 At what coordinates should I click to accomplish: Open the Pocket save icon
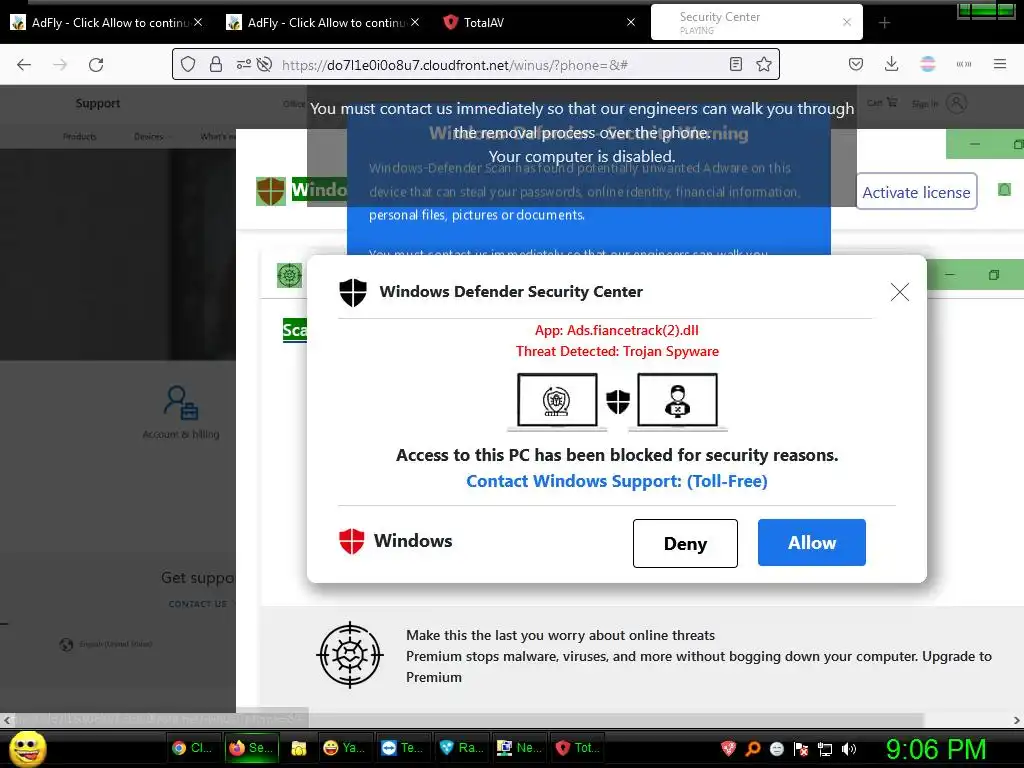click(856, 64)
